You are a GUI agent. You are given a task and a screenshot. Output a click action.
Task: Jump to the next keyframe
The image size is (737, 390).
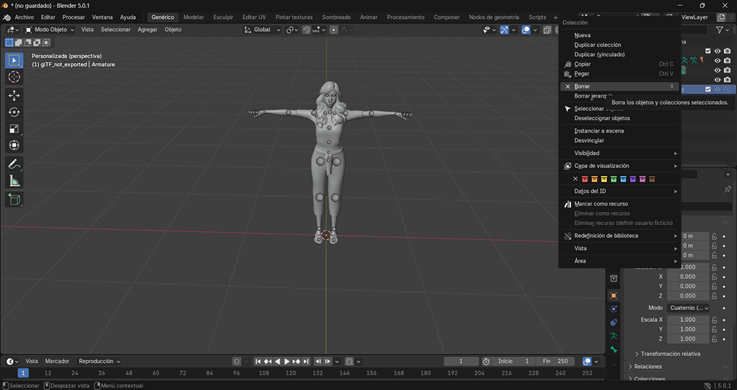point(297,361)
